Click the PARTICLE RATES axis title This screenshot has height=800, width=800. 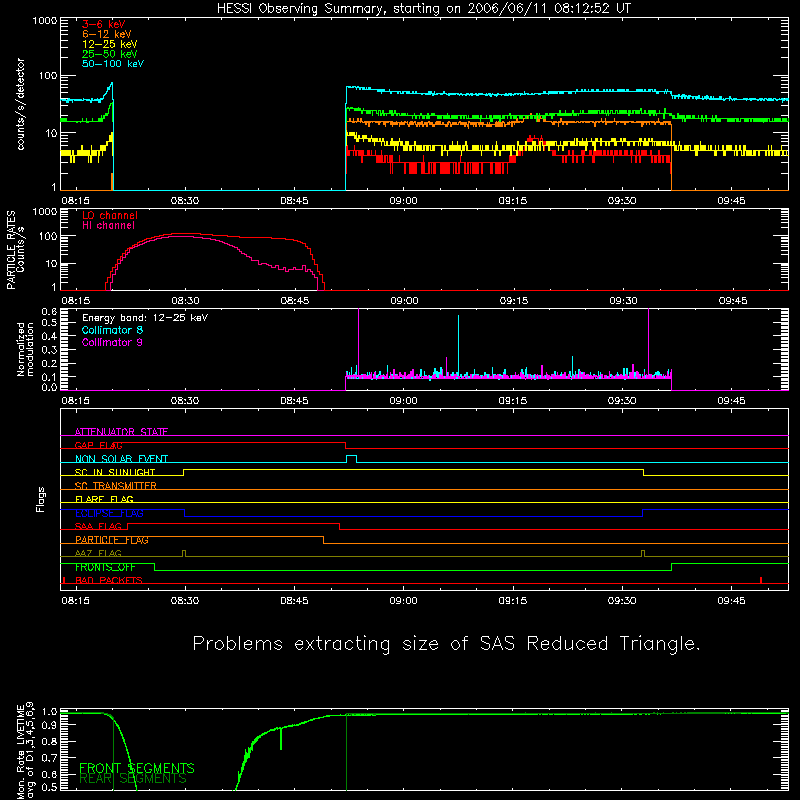click(x=11, y=250)
